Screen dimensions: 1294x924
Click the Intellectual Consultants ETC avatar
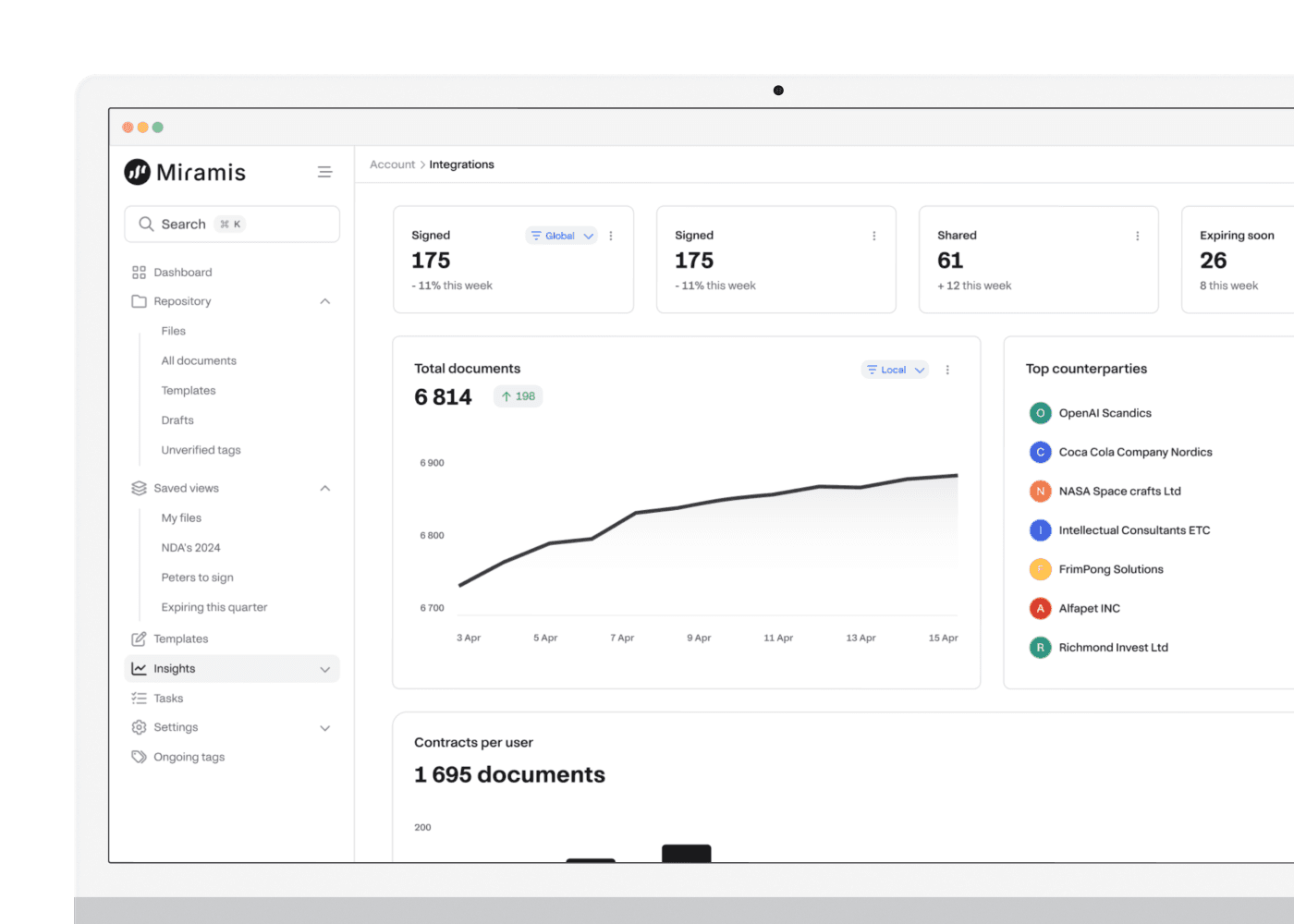coord(1040,530)
